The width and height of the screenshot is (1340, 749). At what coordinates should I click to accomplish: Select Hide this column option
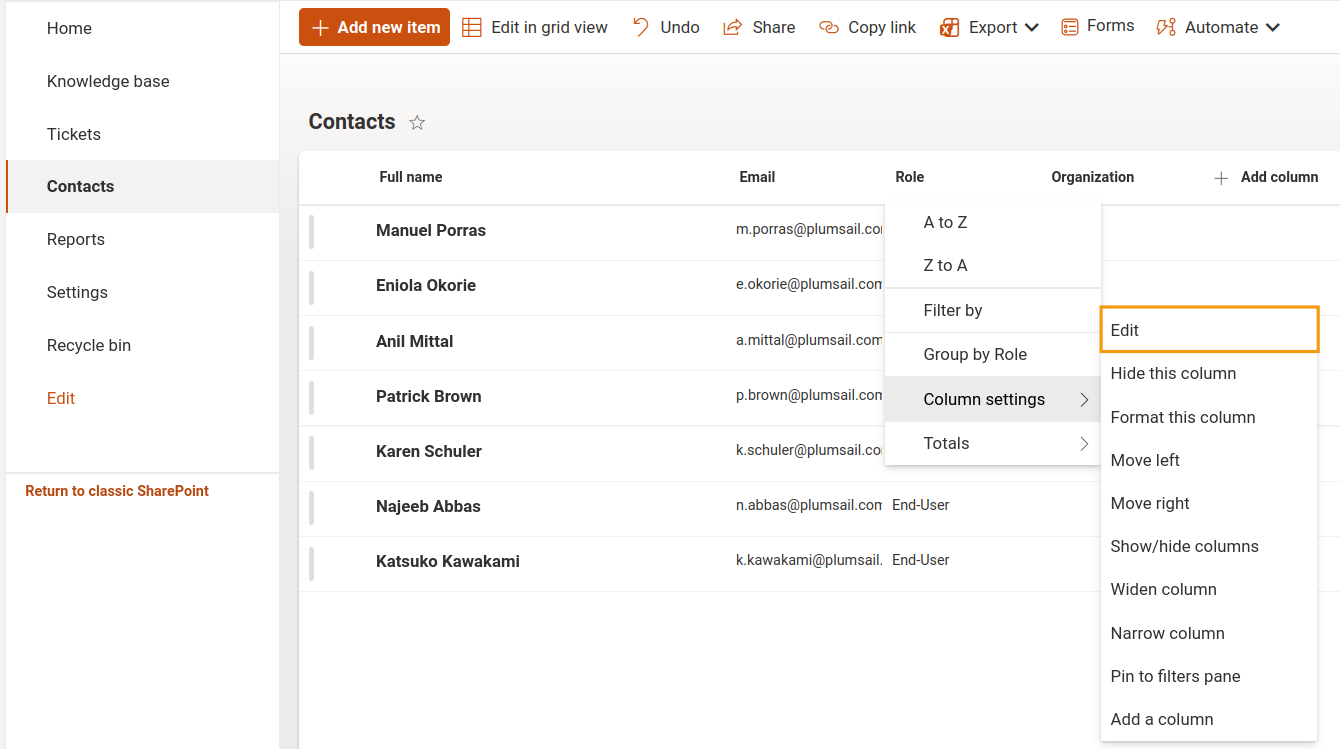pyautogui.click(x=1173, y=374)
